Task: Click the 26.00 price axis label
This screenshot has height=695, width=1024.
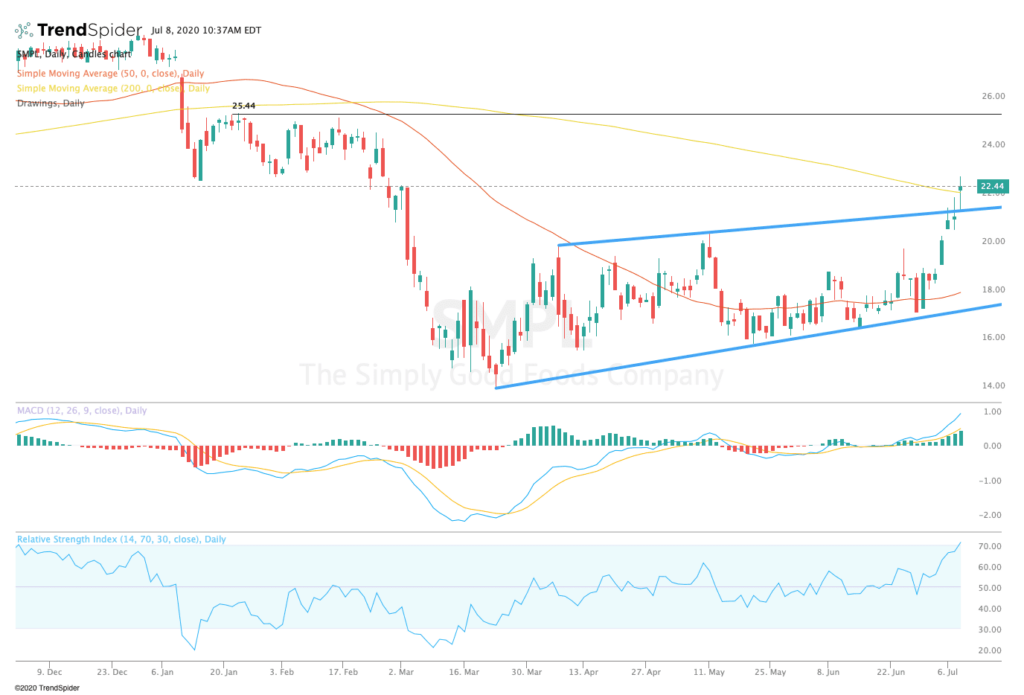Action: [993, 96]
